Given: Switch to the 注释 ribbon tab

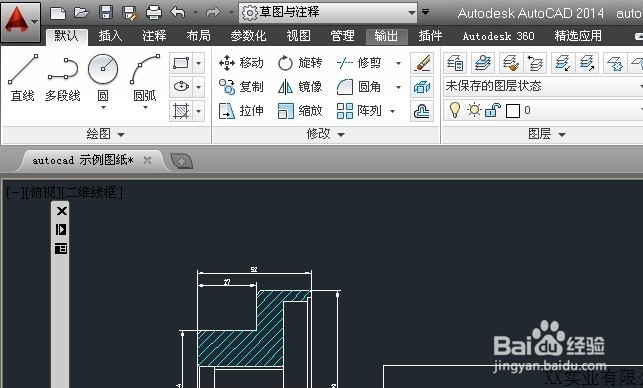Looking at the screenshot, I should pyautogui.click(x=154, y=36).
